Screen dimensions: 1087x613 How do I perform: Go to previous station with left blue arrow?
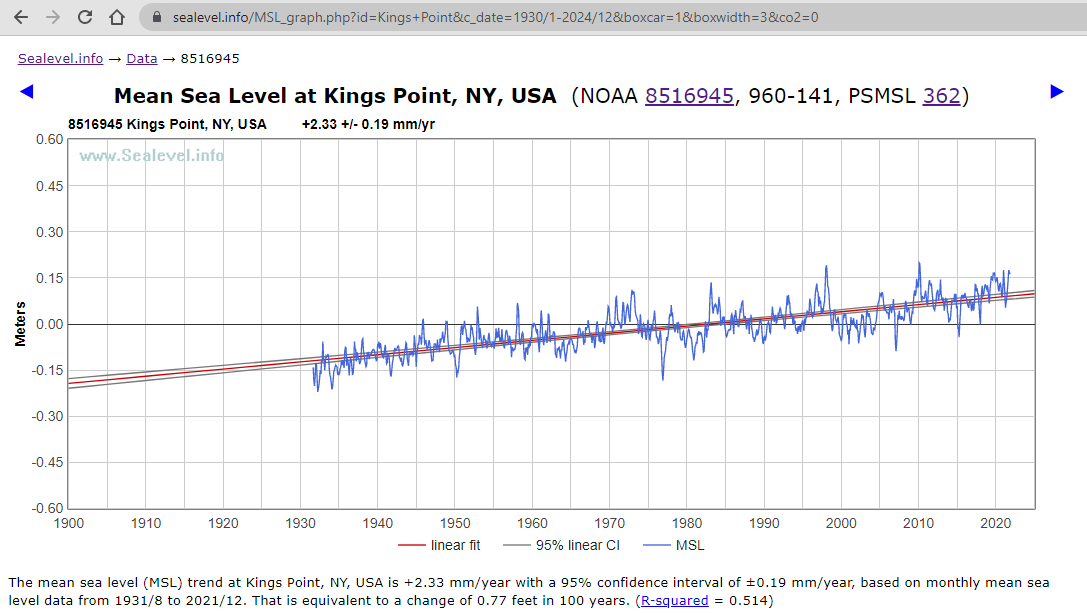[27, 92]
